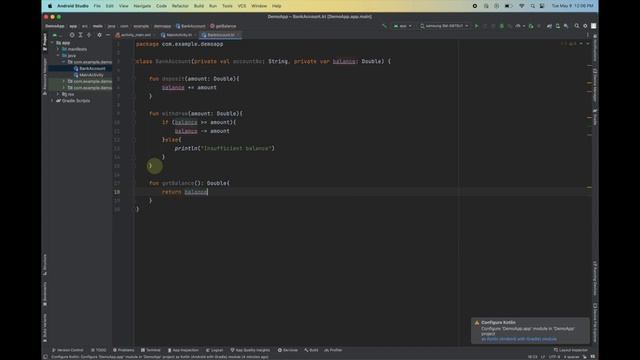Open the Tools menu
640x360 pixels.
tap(227, 6)
